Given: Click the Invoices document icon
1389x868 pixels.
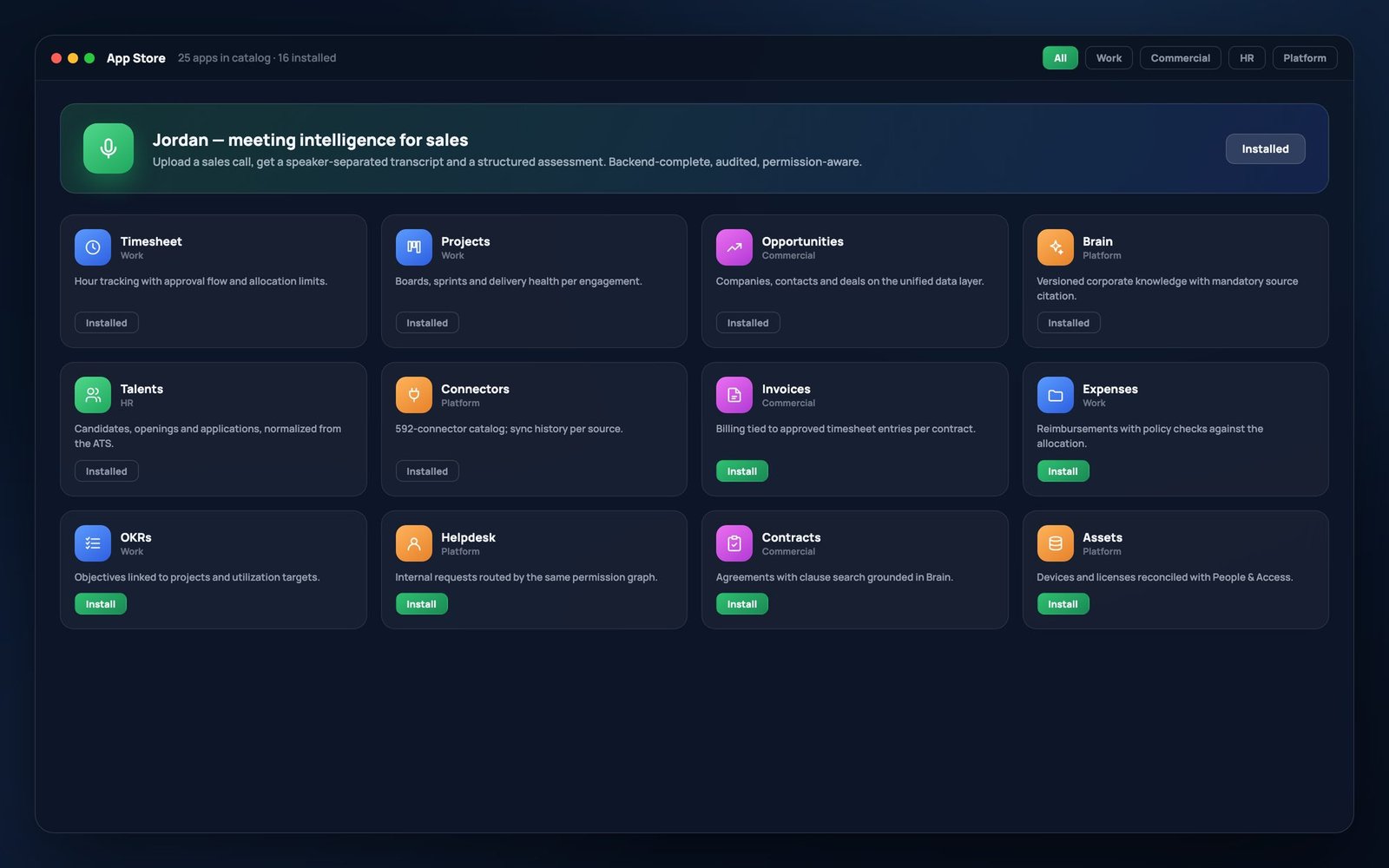Looking at the screenshot, I should tap(734, 395).
